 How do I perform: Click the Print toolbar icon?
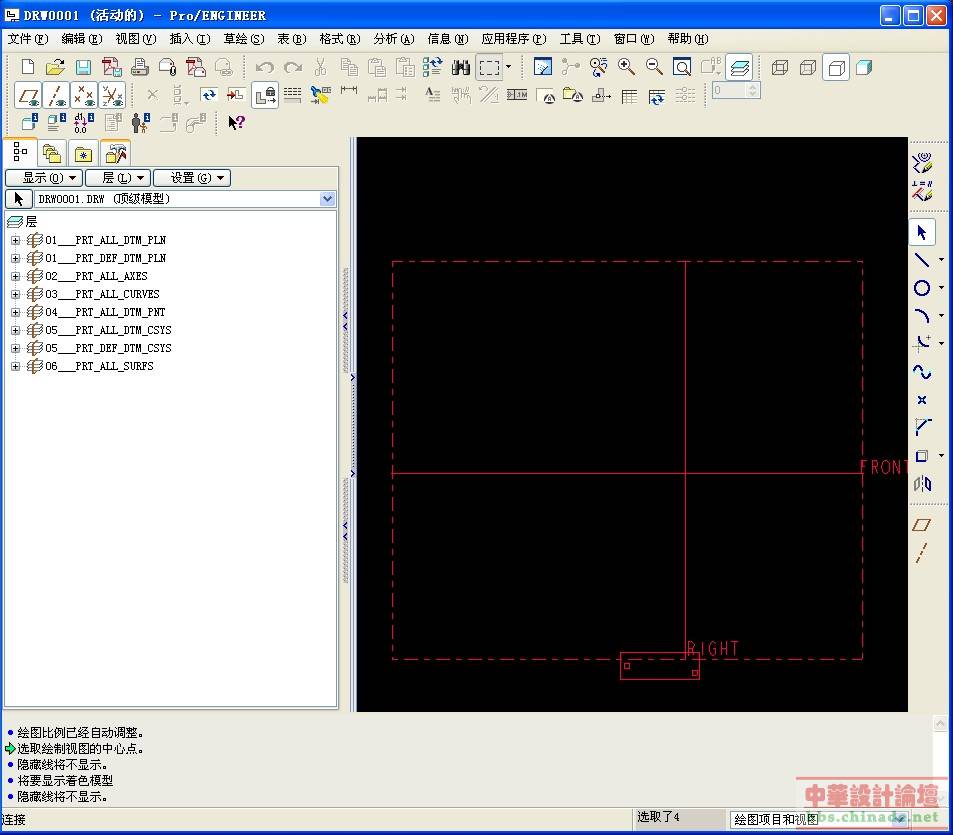coord(140,67)
